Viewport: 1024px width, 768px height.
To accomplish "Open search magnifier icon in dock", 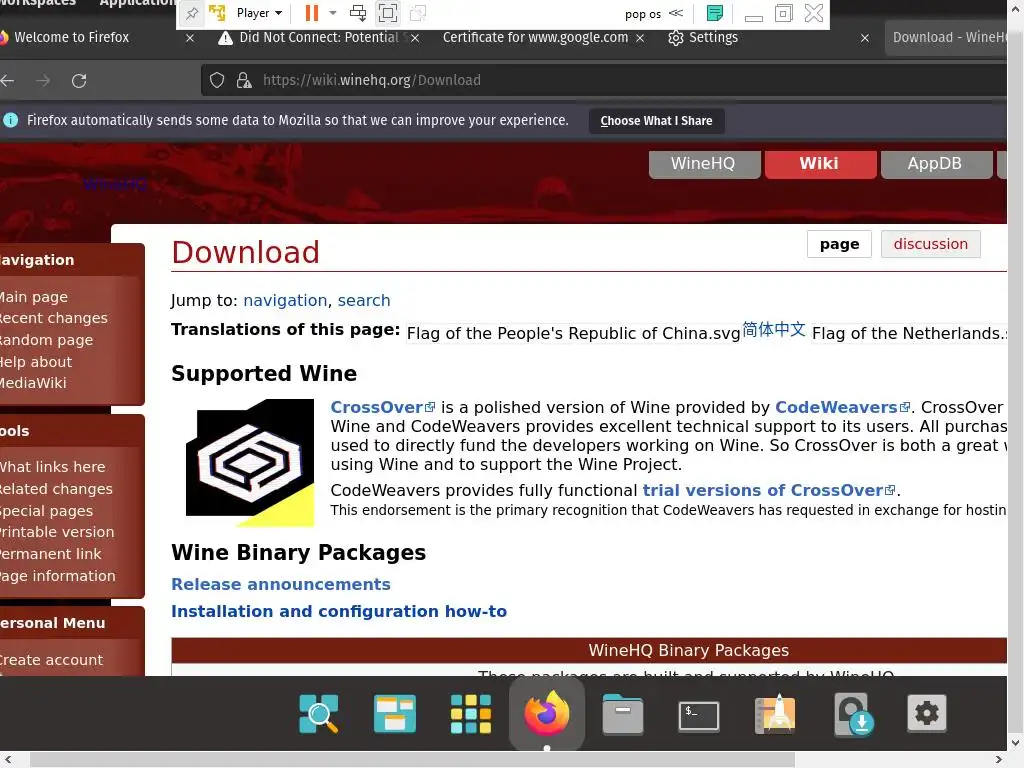I will (319, 714).
